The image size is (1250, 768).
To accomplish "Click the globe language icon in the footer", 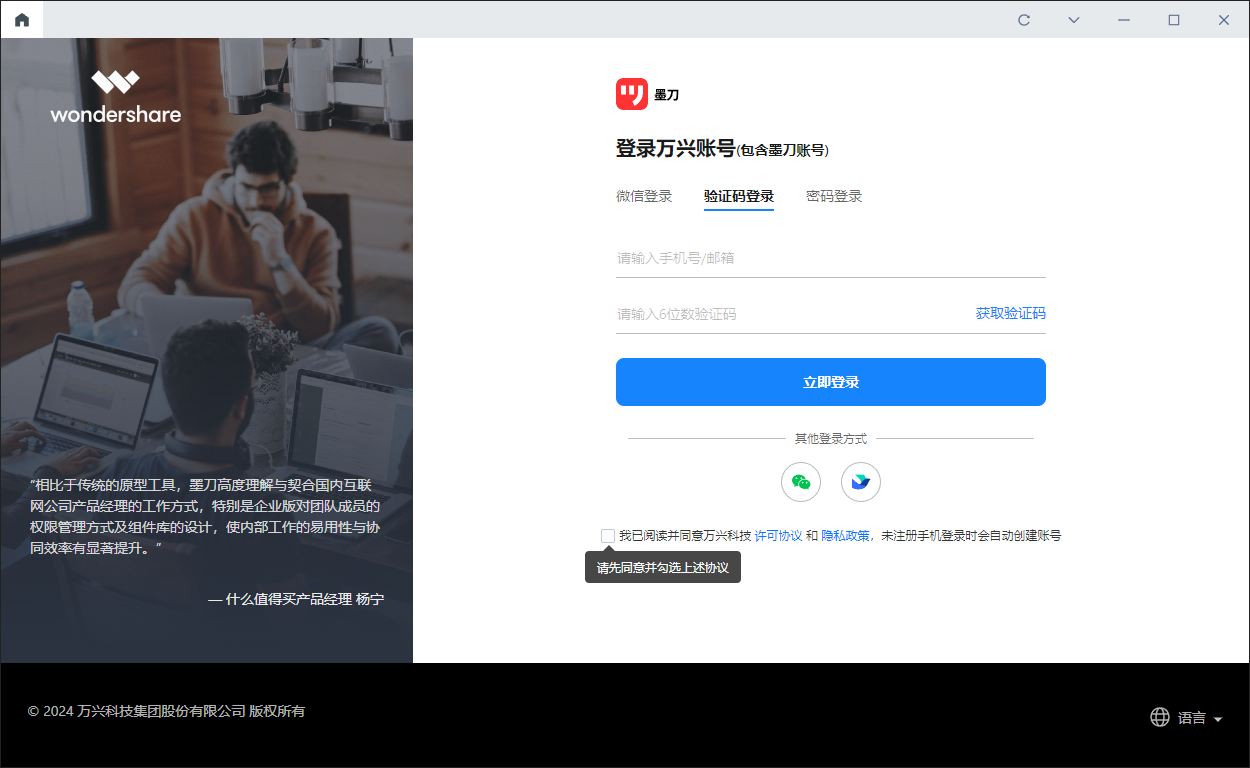I will click(x=1159, y=717).
